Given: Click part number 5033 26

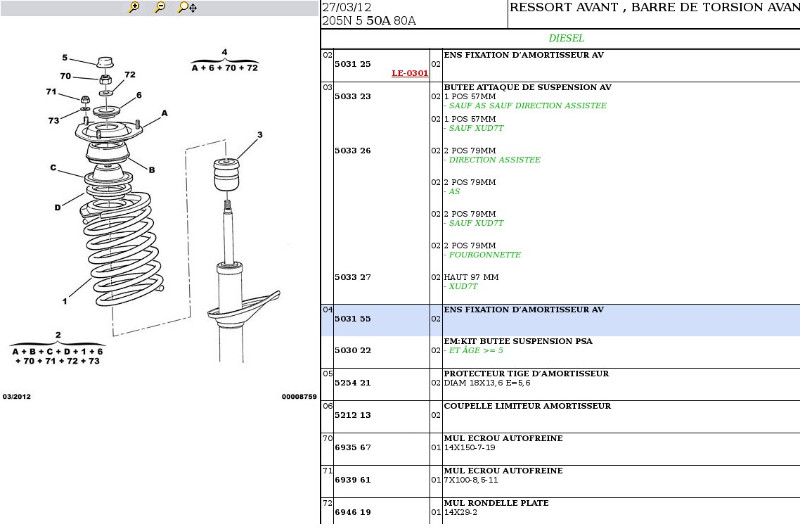Looking at the screenshot, I should pos(352,150).
